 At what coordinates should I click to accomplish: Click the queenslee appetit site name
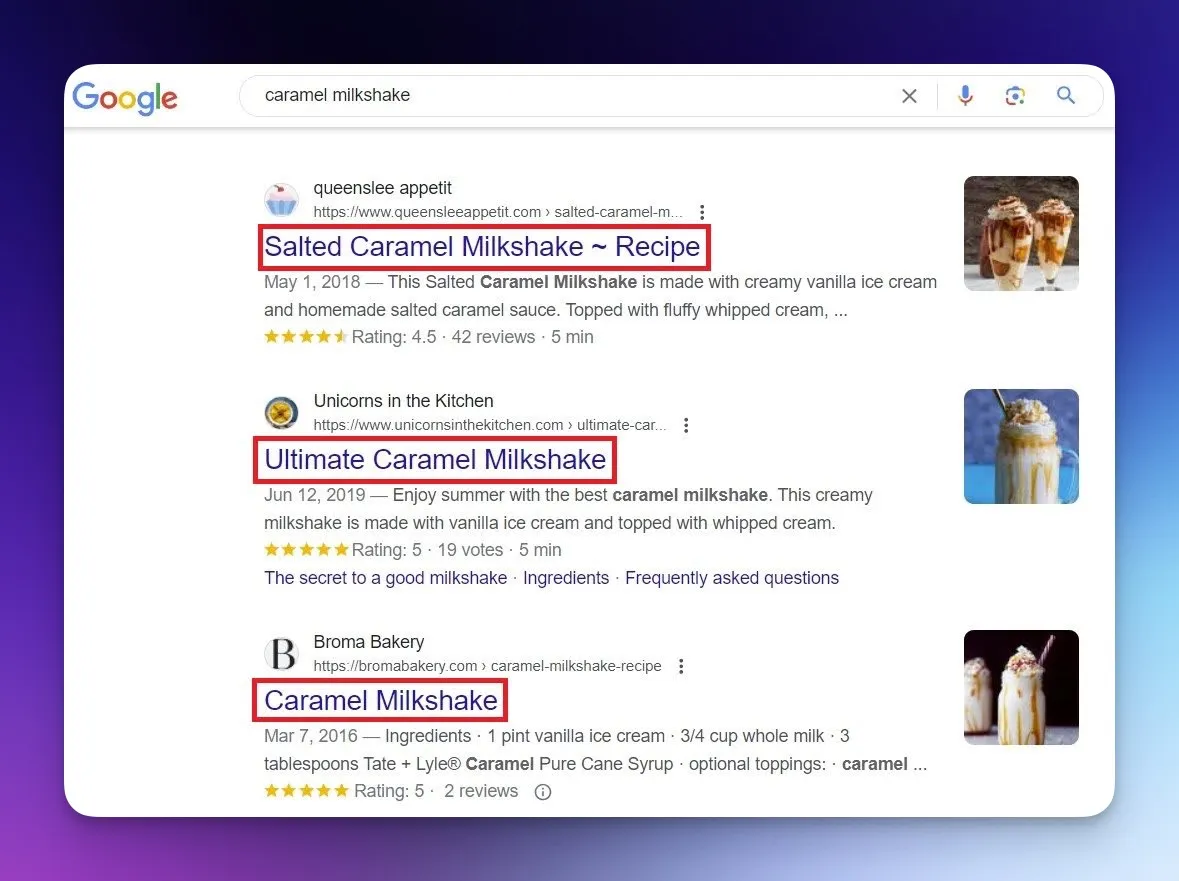tap(382, 188)
